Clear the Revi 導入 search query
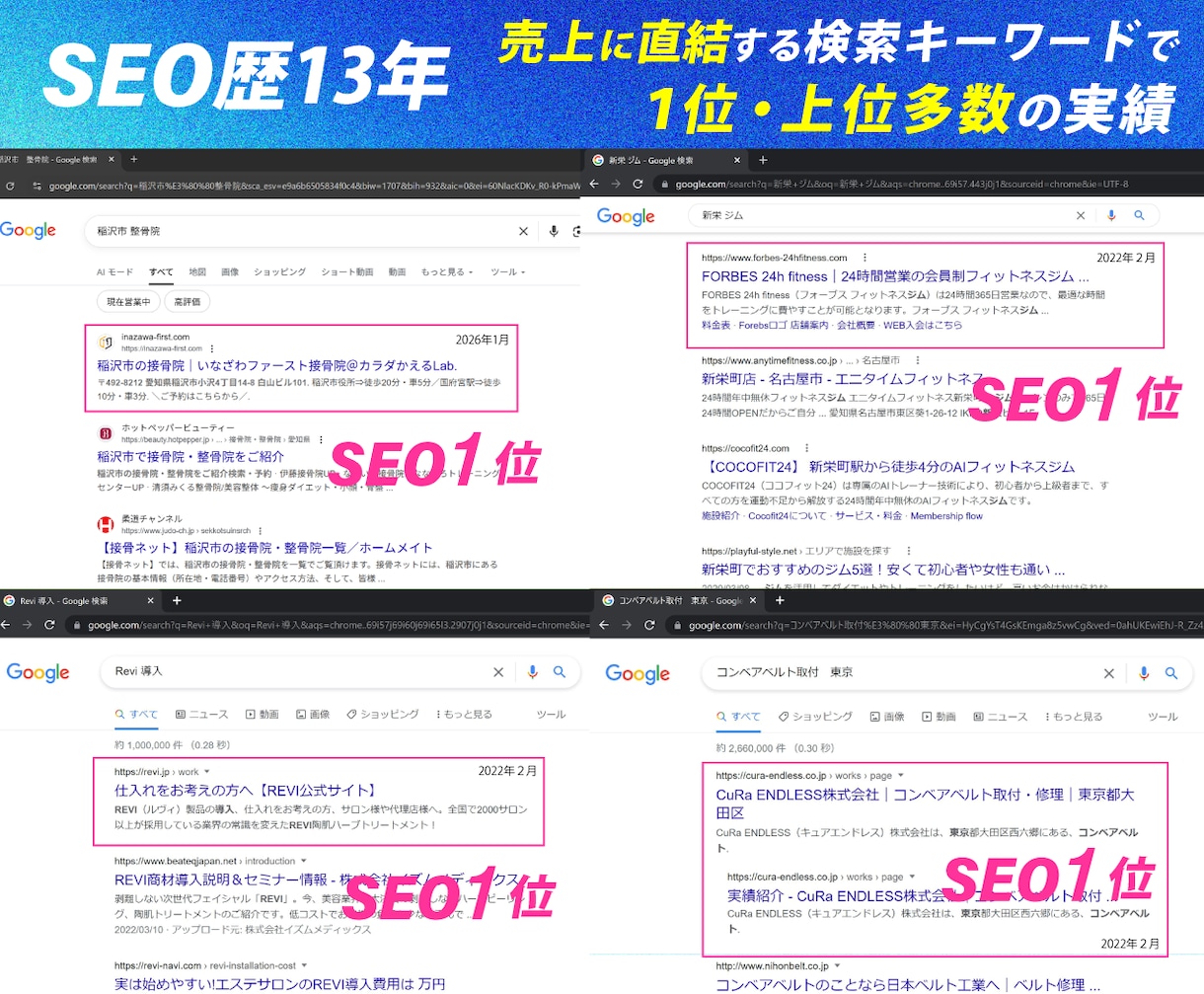 [498, 672]
